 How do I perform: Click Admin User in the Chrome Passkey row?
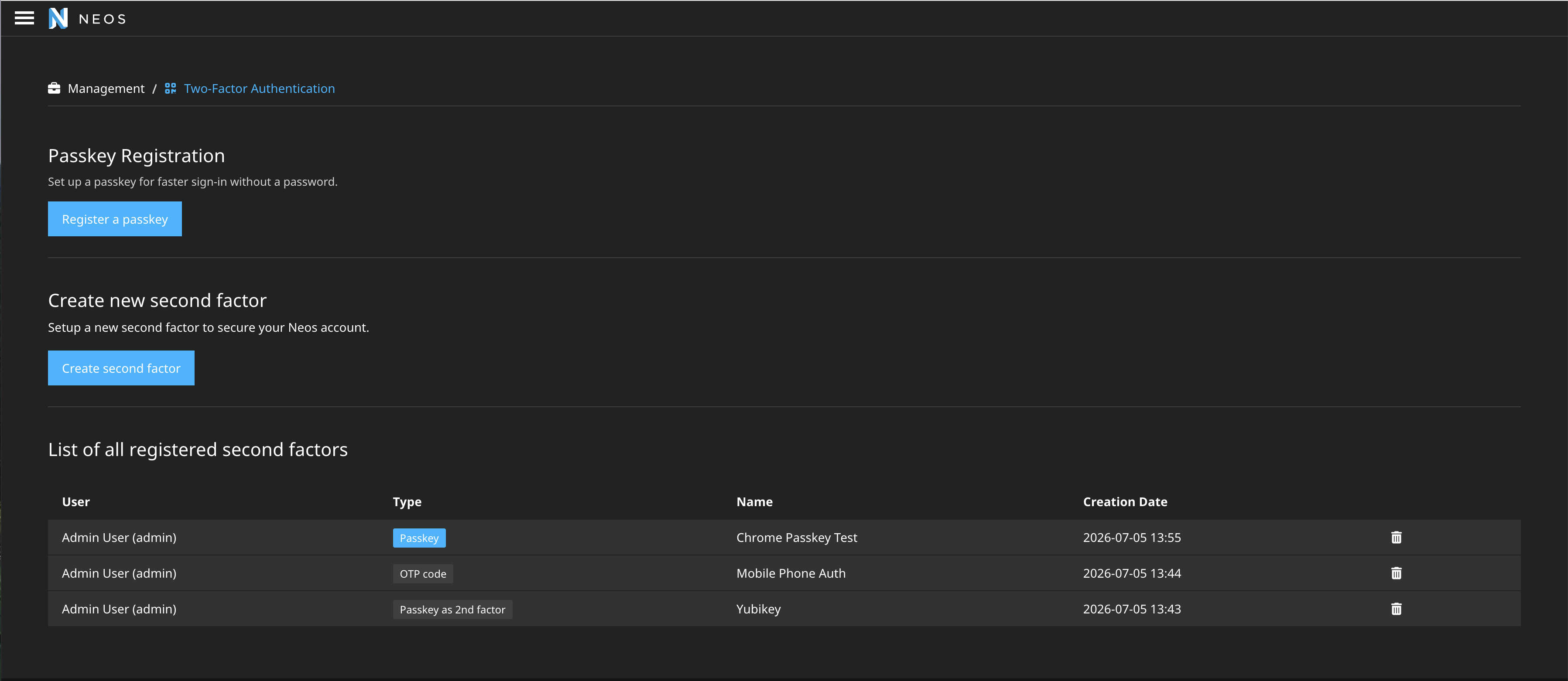point(119,538)
